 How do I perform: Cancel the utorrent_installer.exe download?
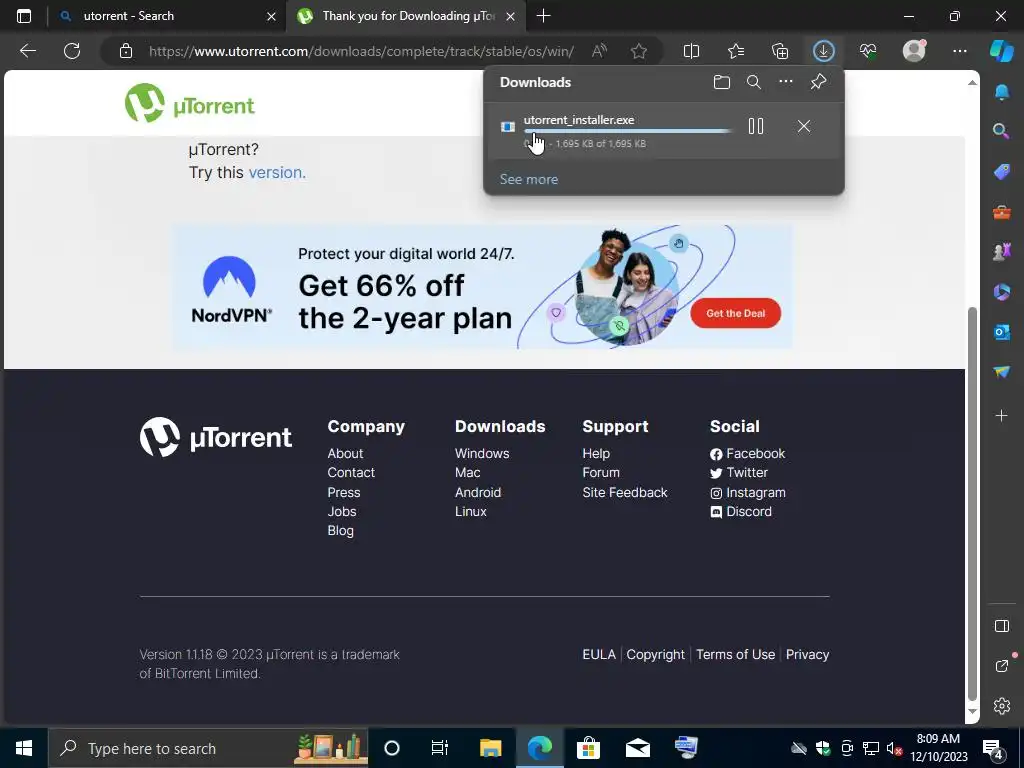pyautogui.click(x=804, y=126)
